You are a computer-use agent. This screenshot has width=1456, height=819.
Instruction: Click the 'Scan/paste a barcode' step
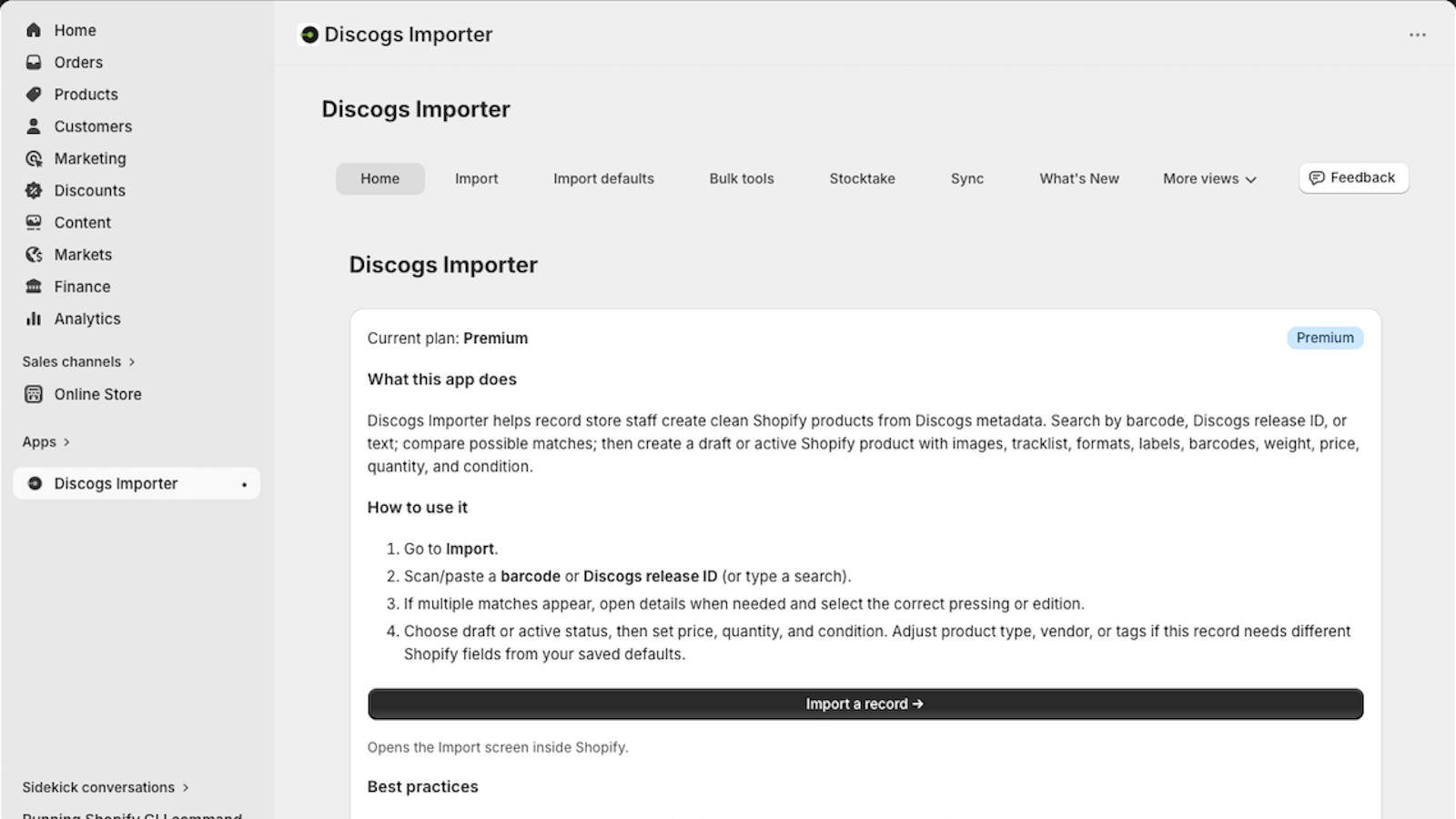point(628,576)
